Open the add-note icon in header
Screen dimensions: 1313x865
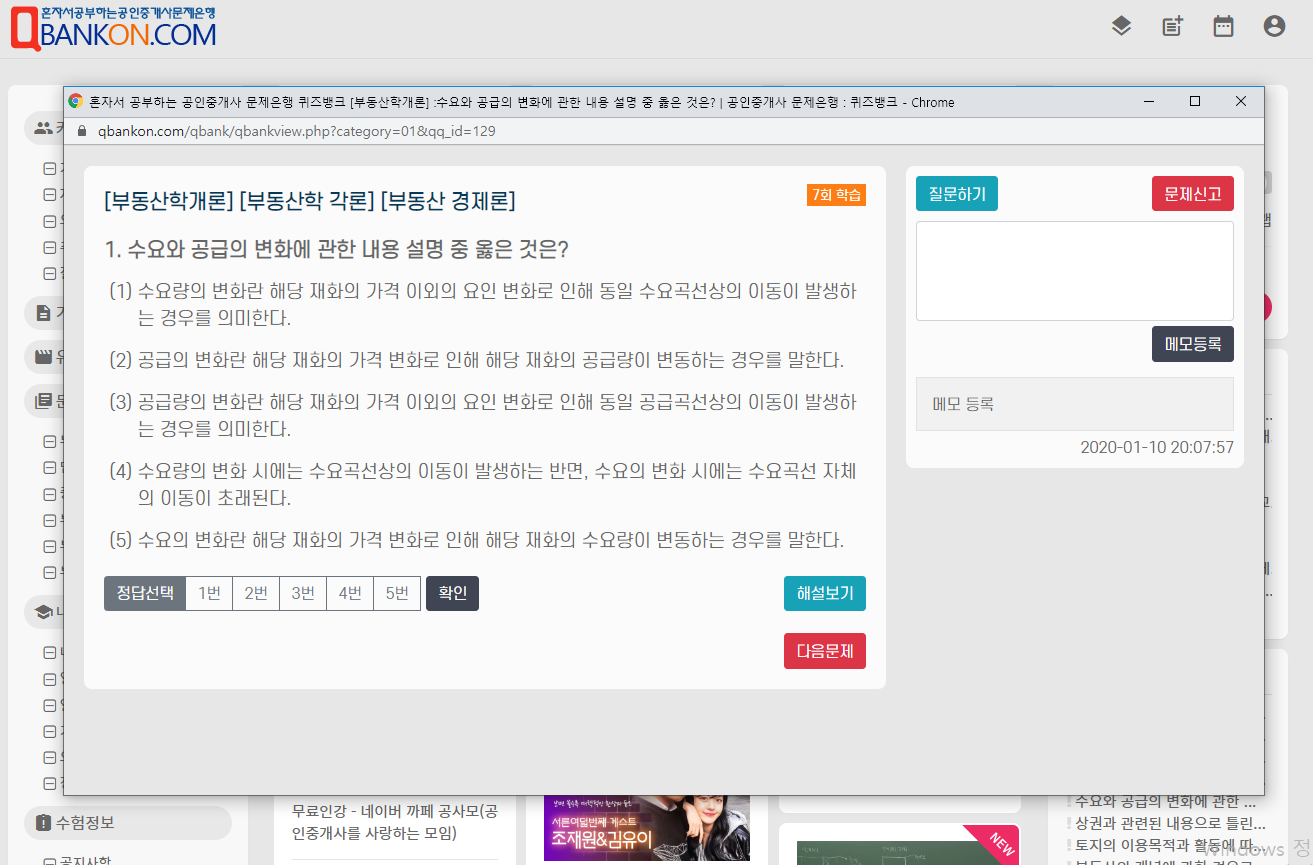coord(1172,27)
